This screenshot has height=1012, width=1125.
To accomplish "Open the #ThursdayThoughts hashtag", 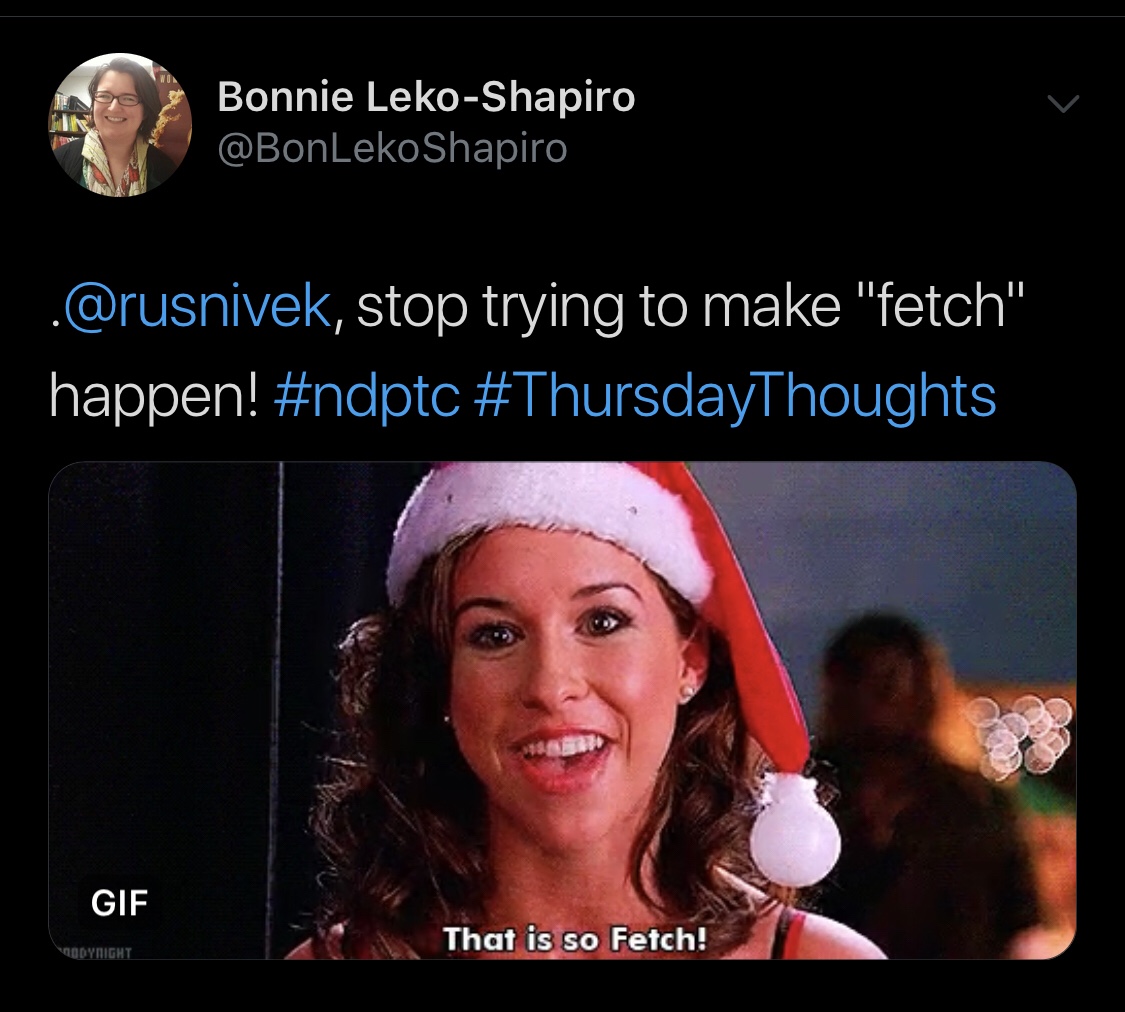I will pos(735,395).
